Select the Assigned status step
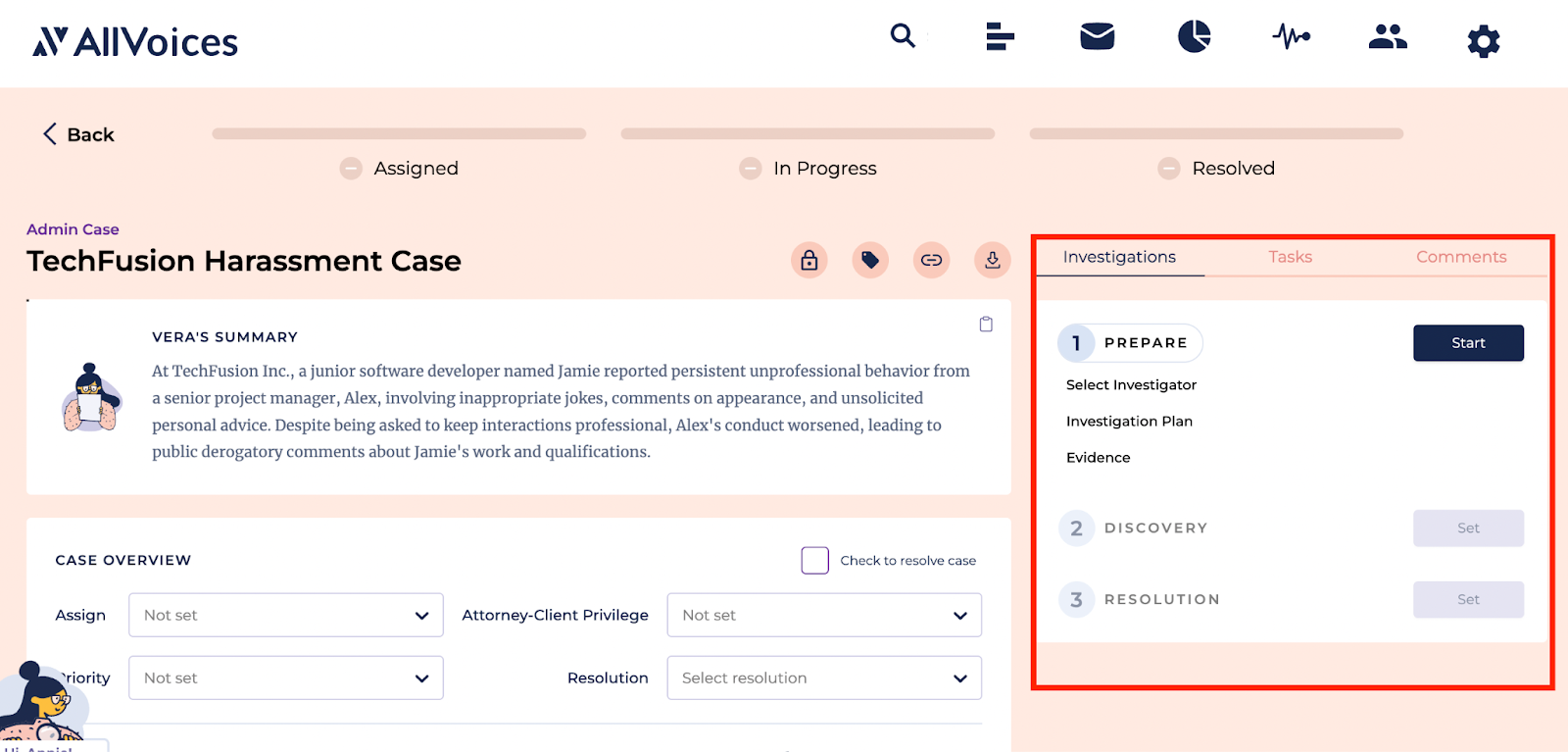This screenshot has width=1568, height=752. (x=399, y=169)
